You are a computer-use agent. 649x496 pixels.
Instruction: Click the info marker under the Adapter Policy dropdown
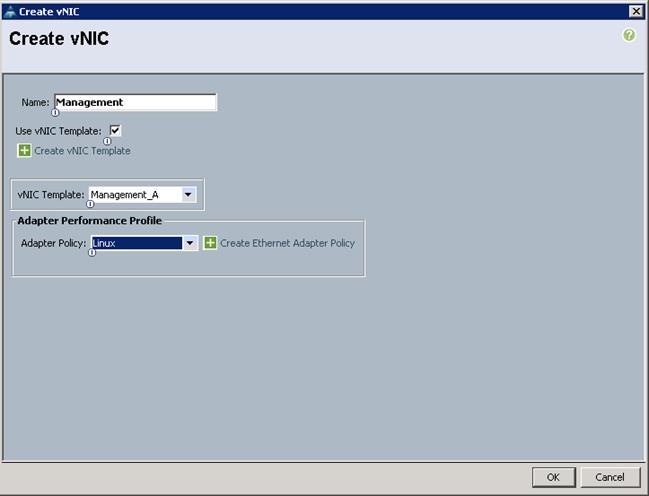pos(92,253)
